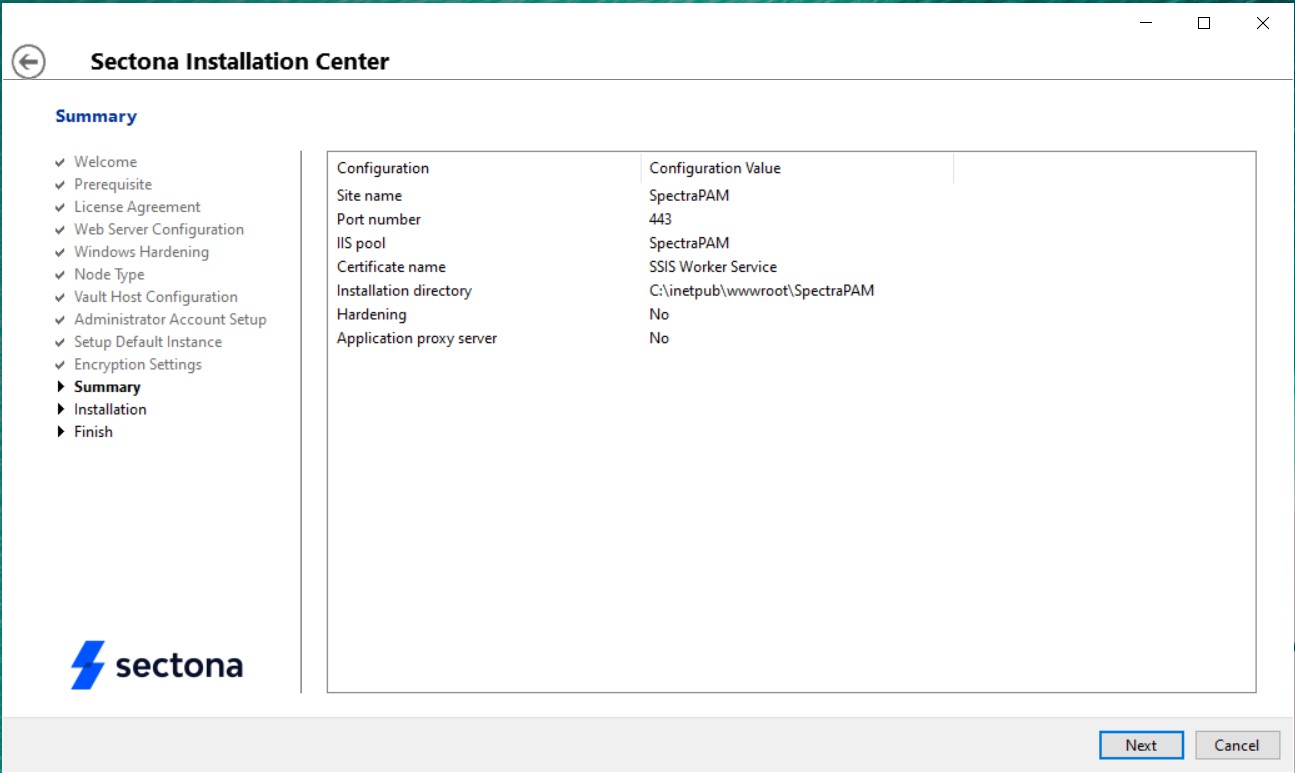Open License Agreement step
Viewport: 1295px width, 773px height.
(137, 207)
